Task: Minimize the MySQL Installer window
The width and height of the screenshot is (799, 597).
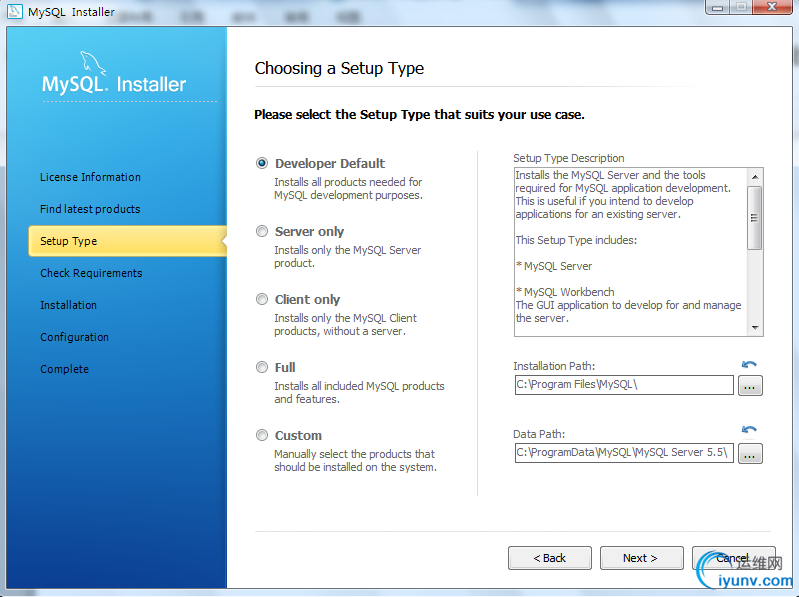Action: [x=718, y=7]
